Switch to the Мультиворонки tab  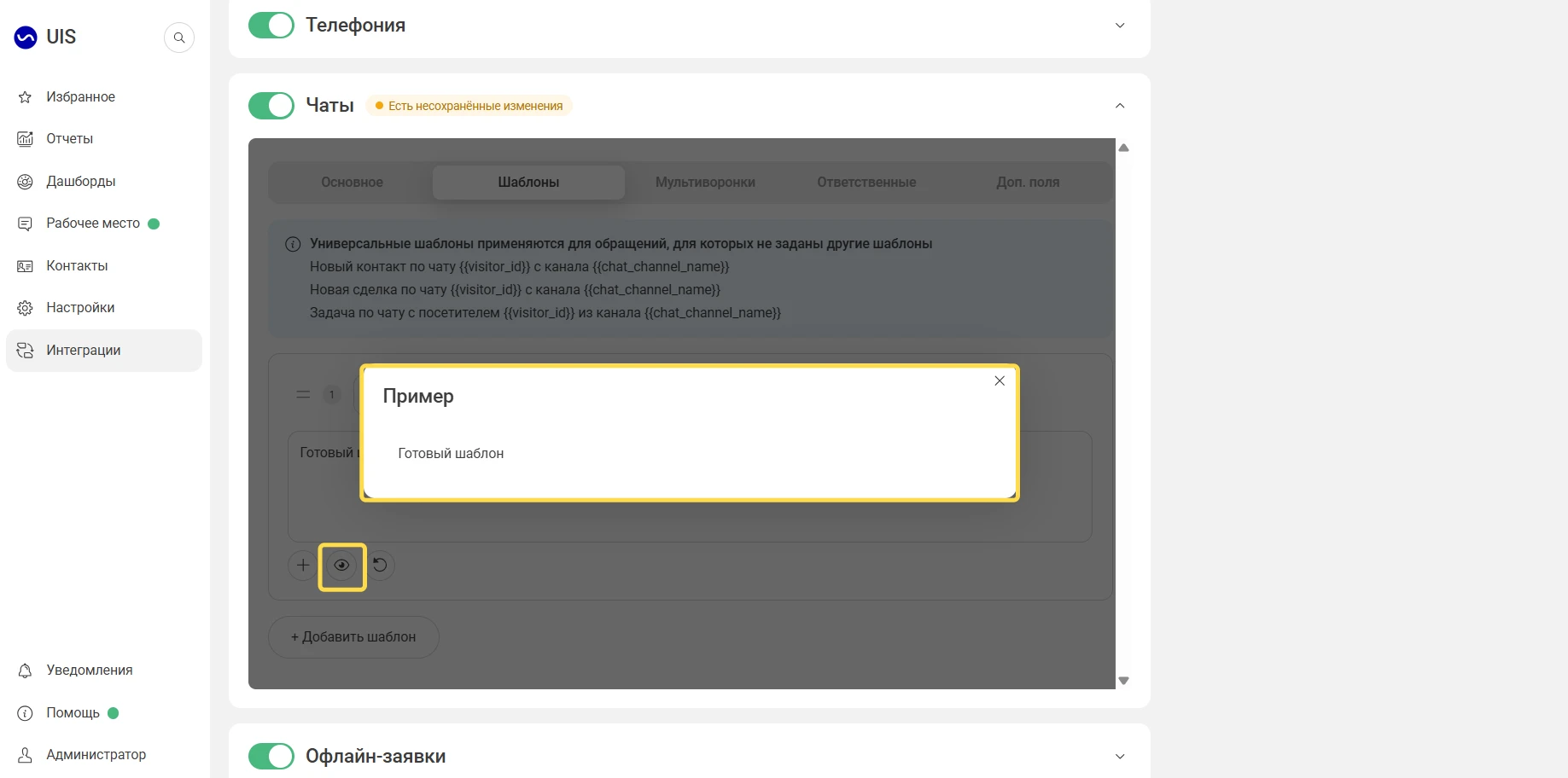pos(705,183)
